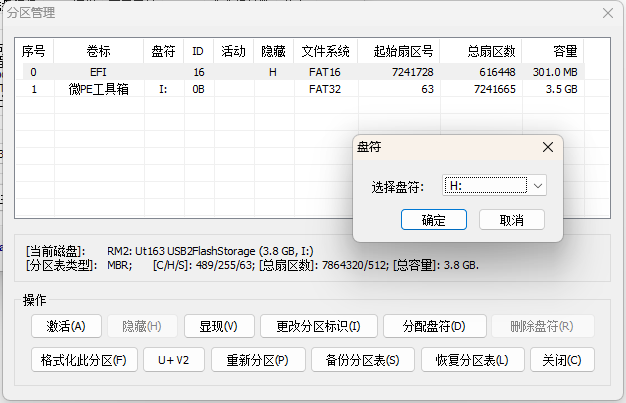The height and width of the screenshot is (403, 626).
Task: Click the 卷标 column header
Action: point(99,51)
